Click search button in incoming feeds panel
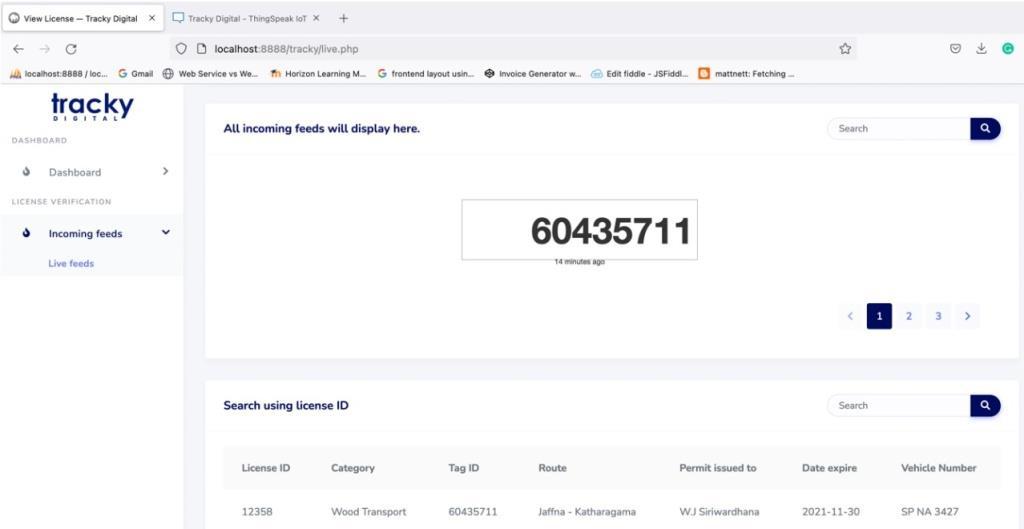The width and height of the screenshot is (1024, 529). click(985, 129)
